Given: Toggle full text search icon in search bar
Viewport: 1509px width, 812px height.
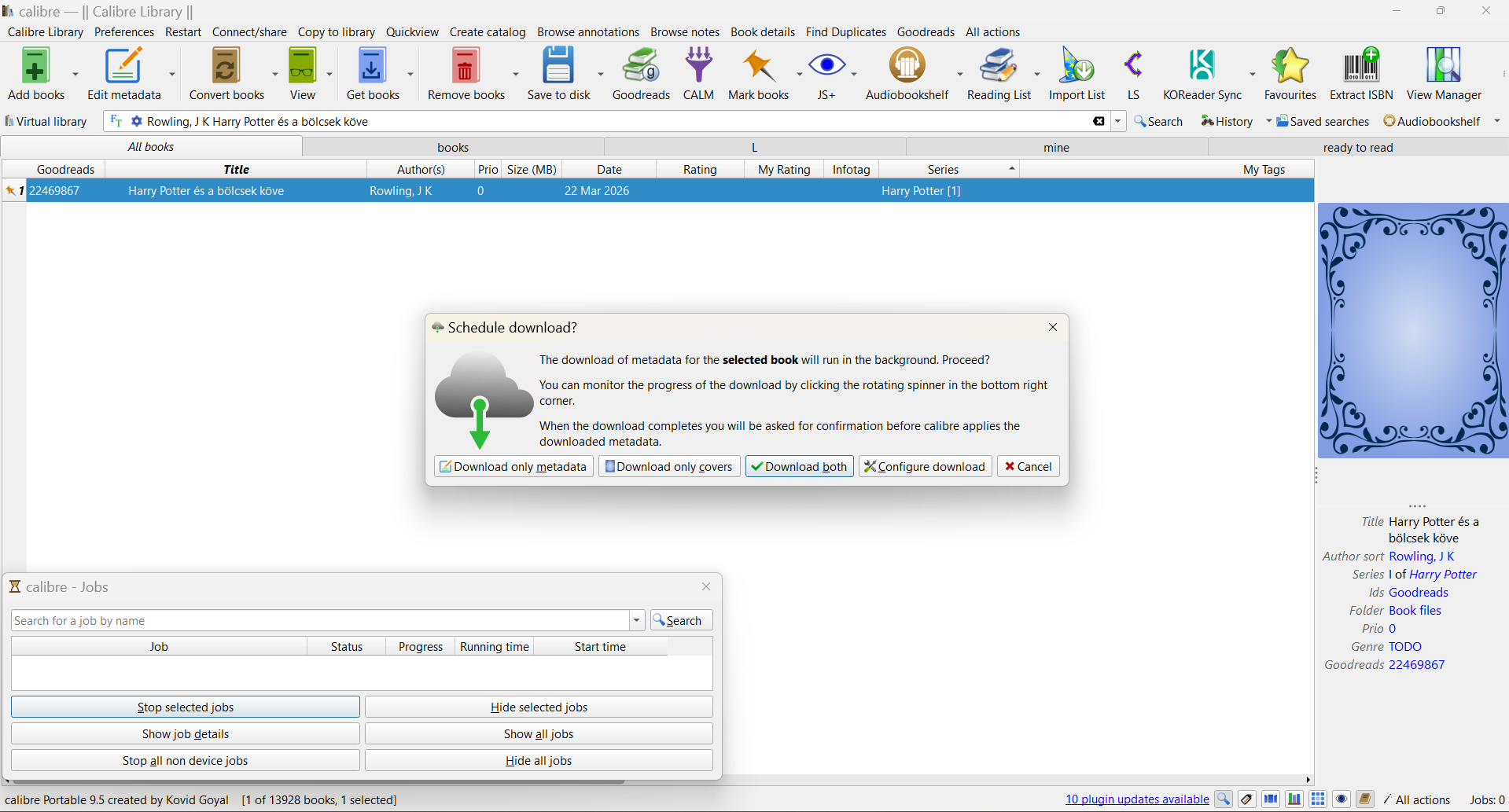Looking at the screenshot, I should coord(116,121).
